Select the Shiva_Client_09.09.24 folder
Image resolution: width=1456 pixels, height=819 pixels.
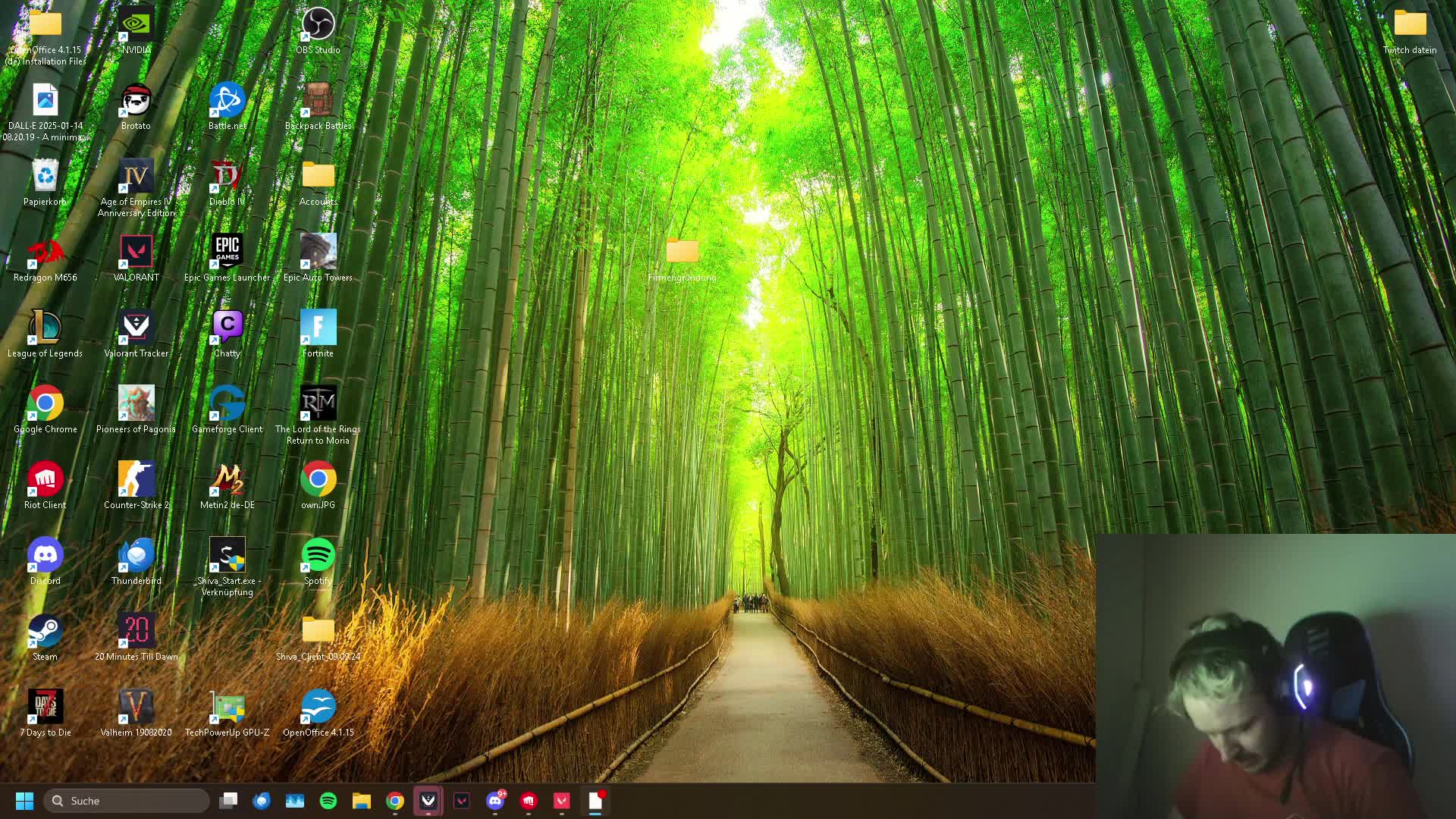(318, 637)
